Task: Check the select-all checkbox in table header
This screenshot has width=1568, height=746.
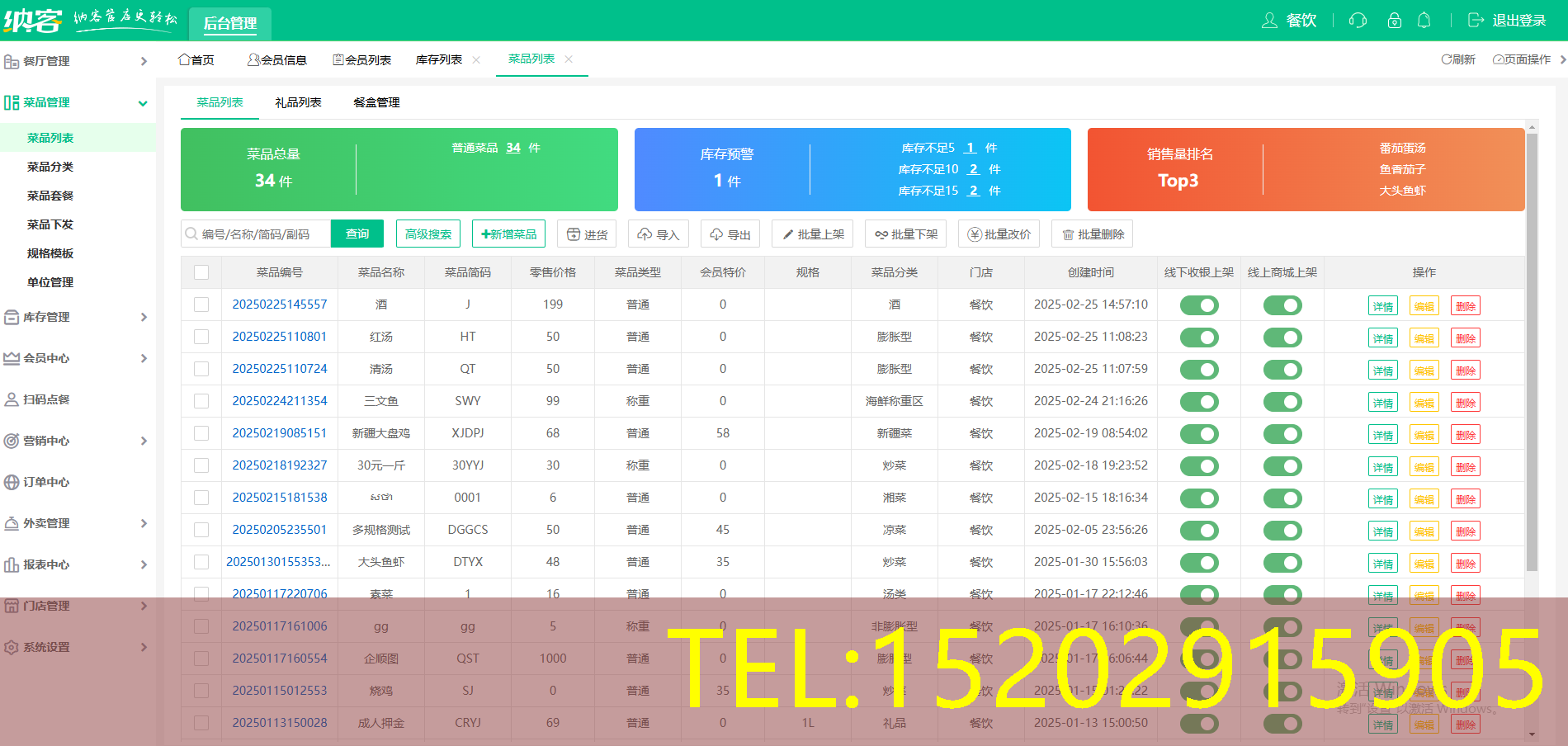Action: (x=201, y=271)
